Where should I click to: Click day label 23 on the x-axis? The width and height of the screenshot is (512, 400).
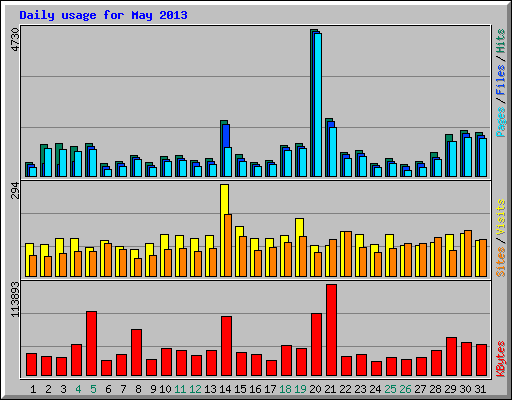pyautogui.click(x=360, y=389)
